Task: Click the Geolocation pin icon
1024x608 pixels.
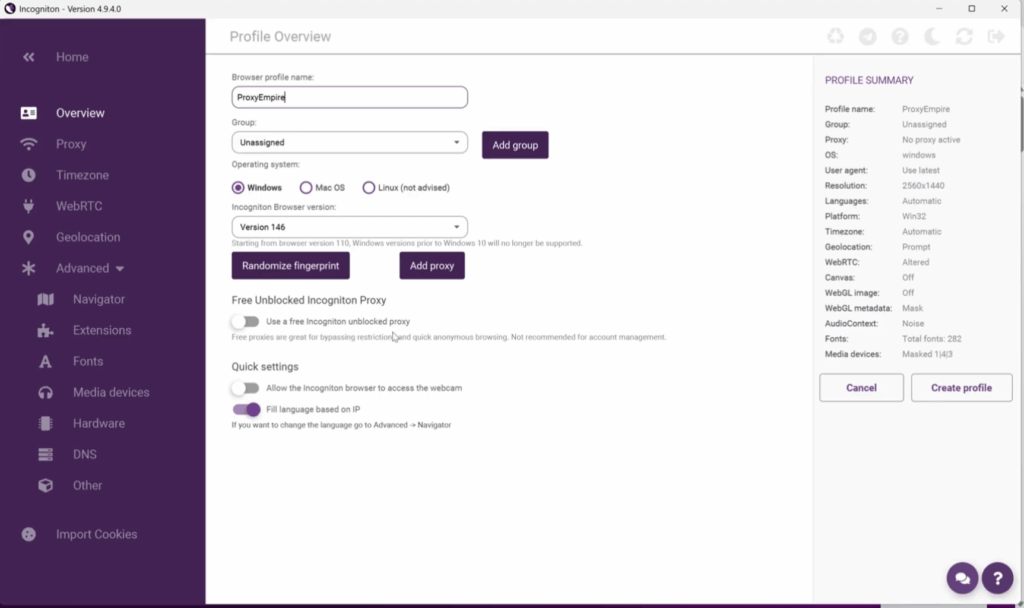Action: point(28,237)
